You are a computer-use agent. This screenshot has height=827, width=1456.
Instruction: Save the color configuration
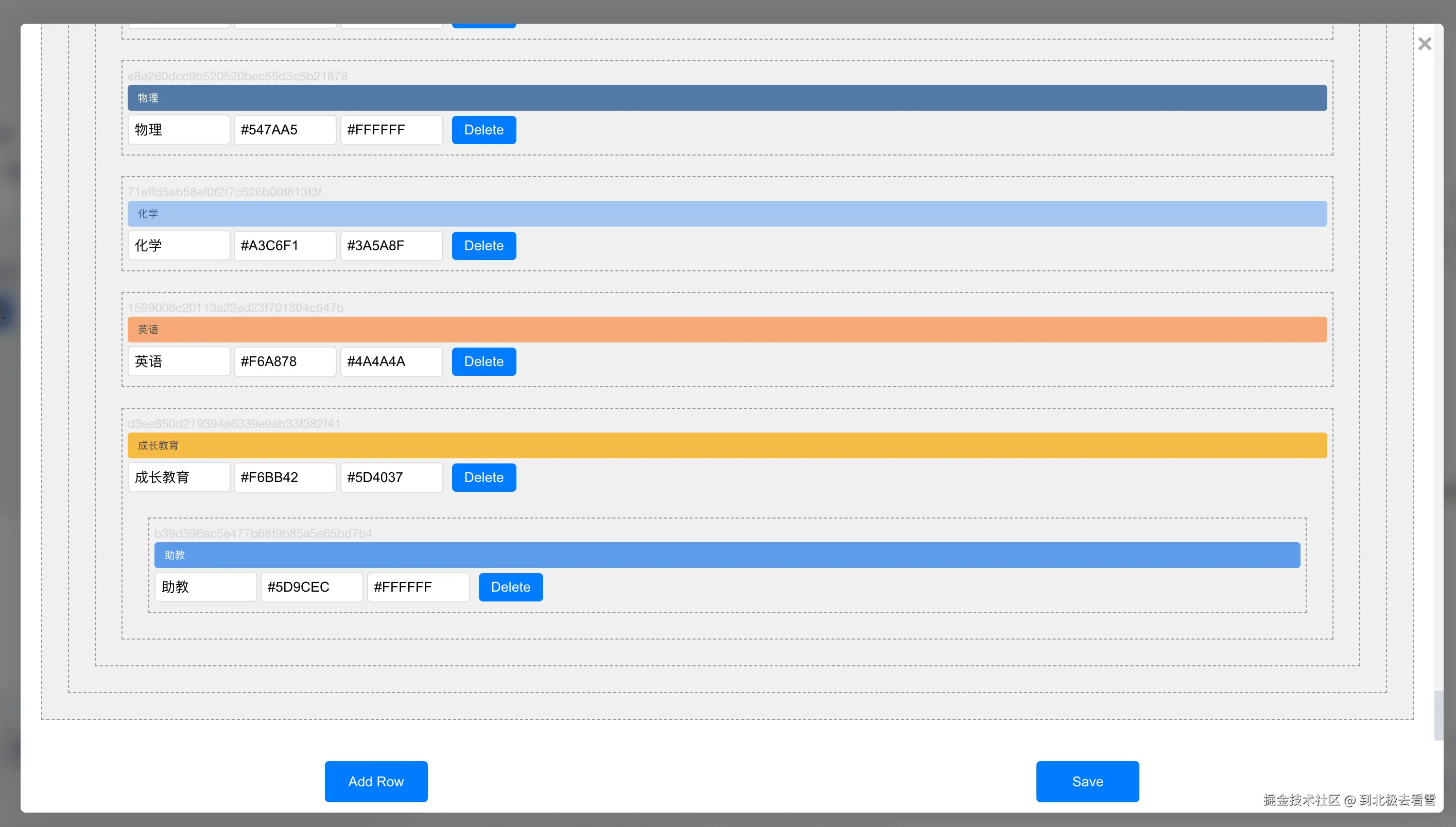pos(1087,781)
